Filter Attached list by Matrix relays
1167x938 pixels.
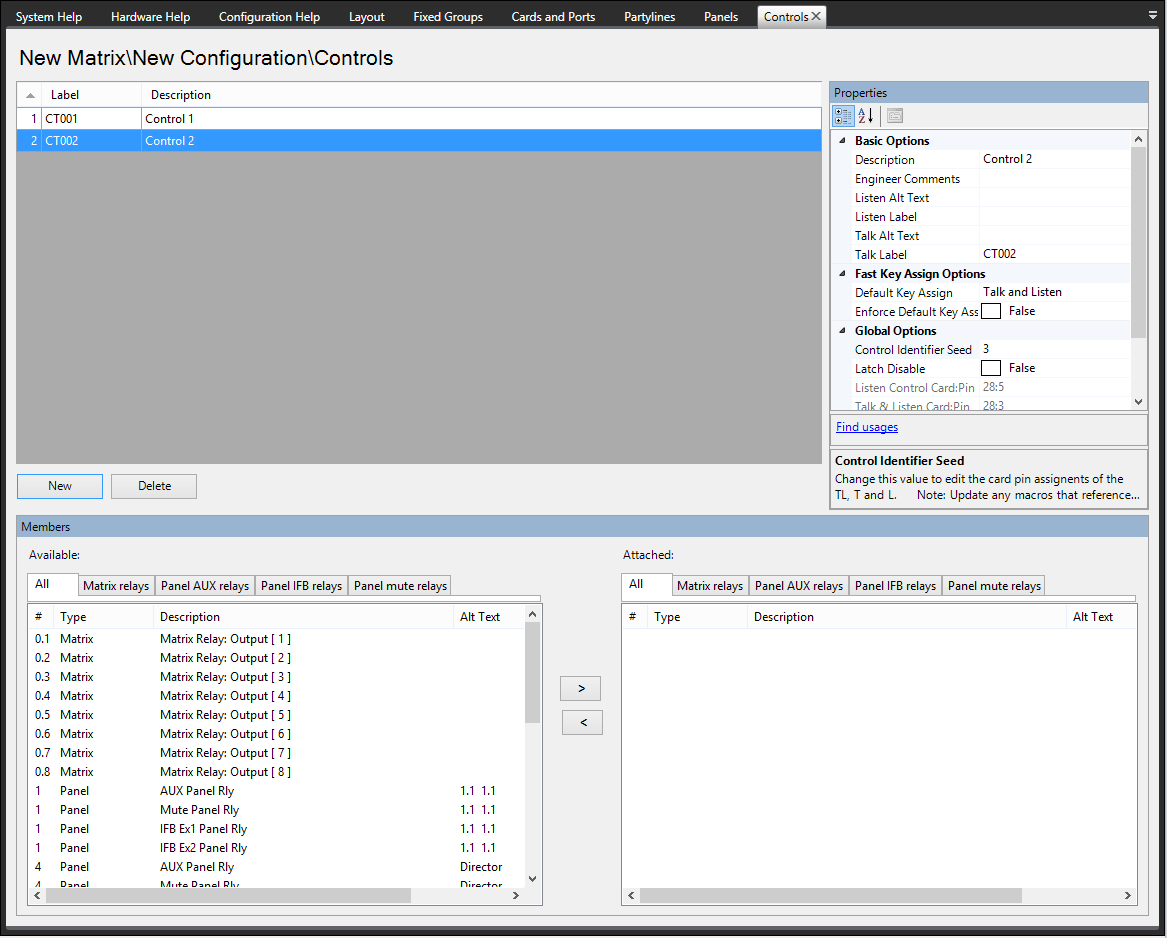click(x=709, y=586)
